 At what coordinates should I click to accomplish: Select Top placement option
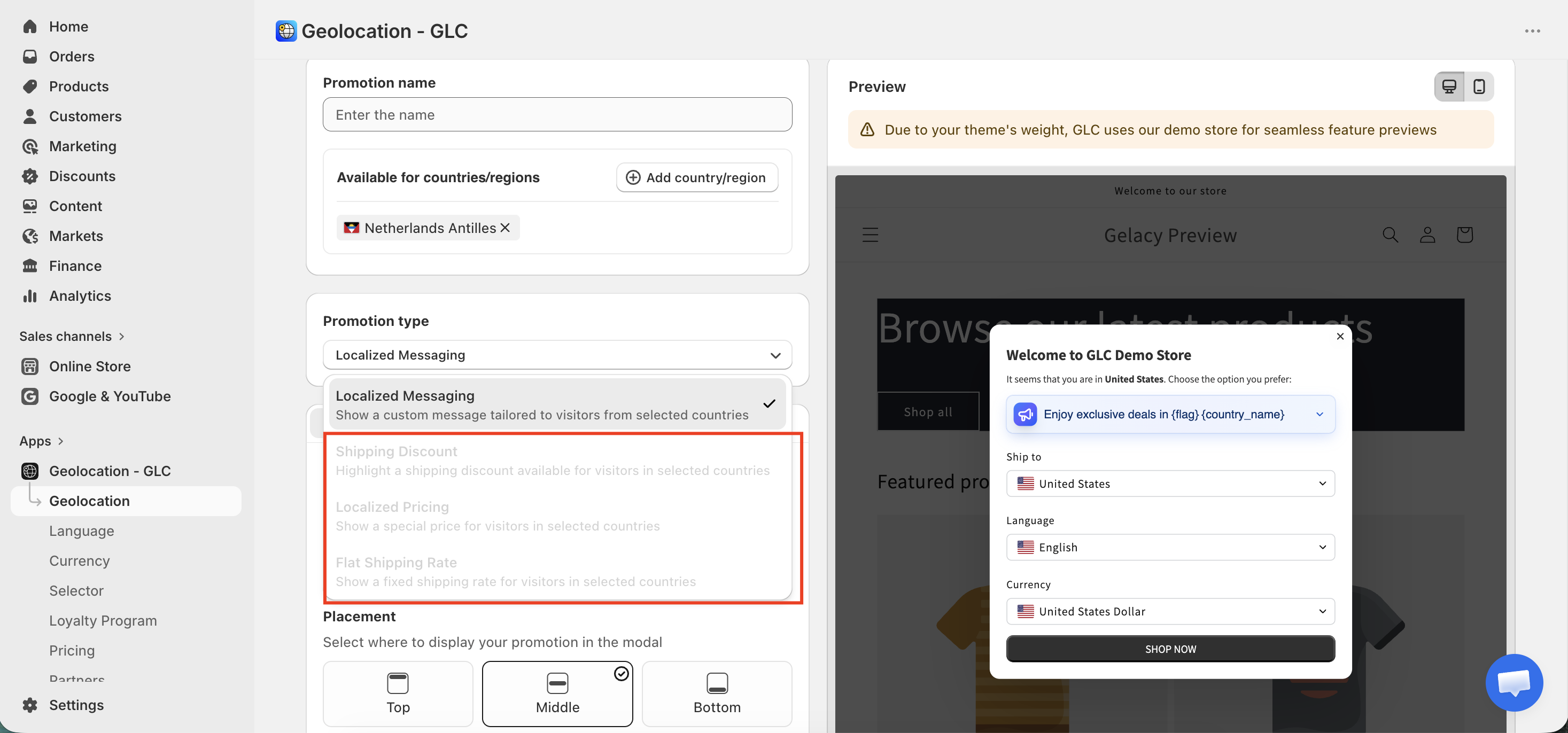398,693
